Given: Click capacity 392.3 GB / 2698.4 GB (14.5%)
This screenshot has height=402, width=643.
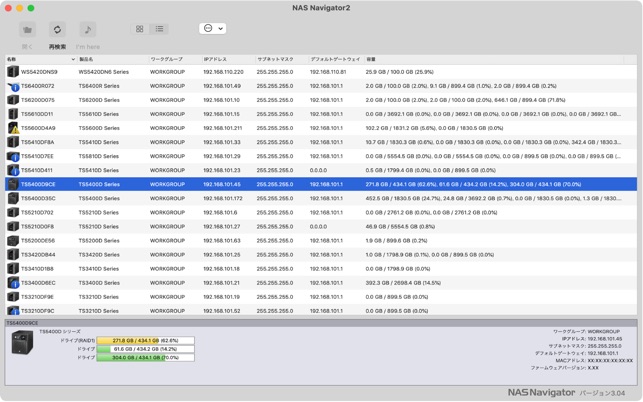Looking at the screenshot, I should point(403,283).
